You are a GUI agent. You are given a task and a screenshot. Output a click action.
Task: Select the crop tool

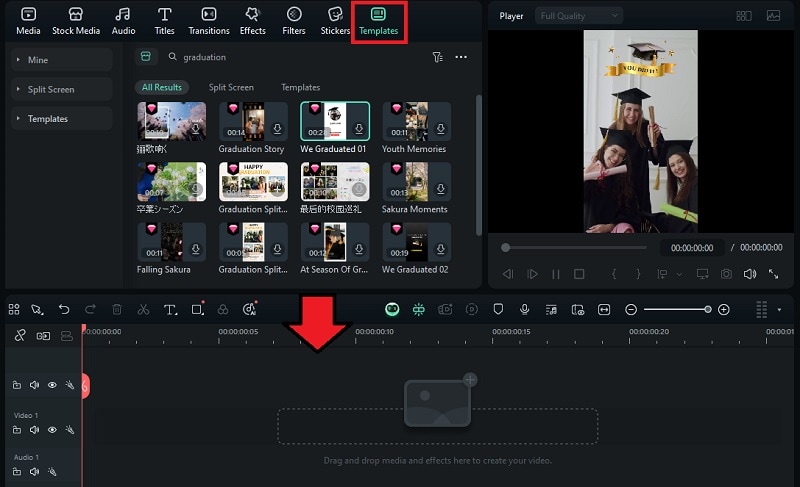197,309
